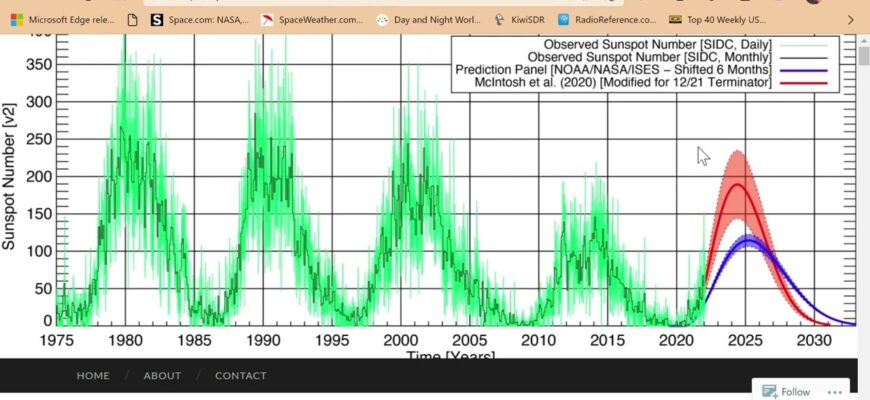Click the blank page bookmark icon
The height and width of the screenshot is (400, 870).
tap(134, 19)
